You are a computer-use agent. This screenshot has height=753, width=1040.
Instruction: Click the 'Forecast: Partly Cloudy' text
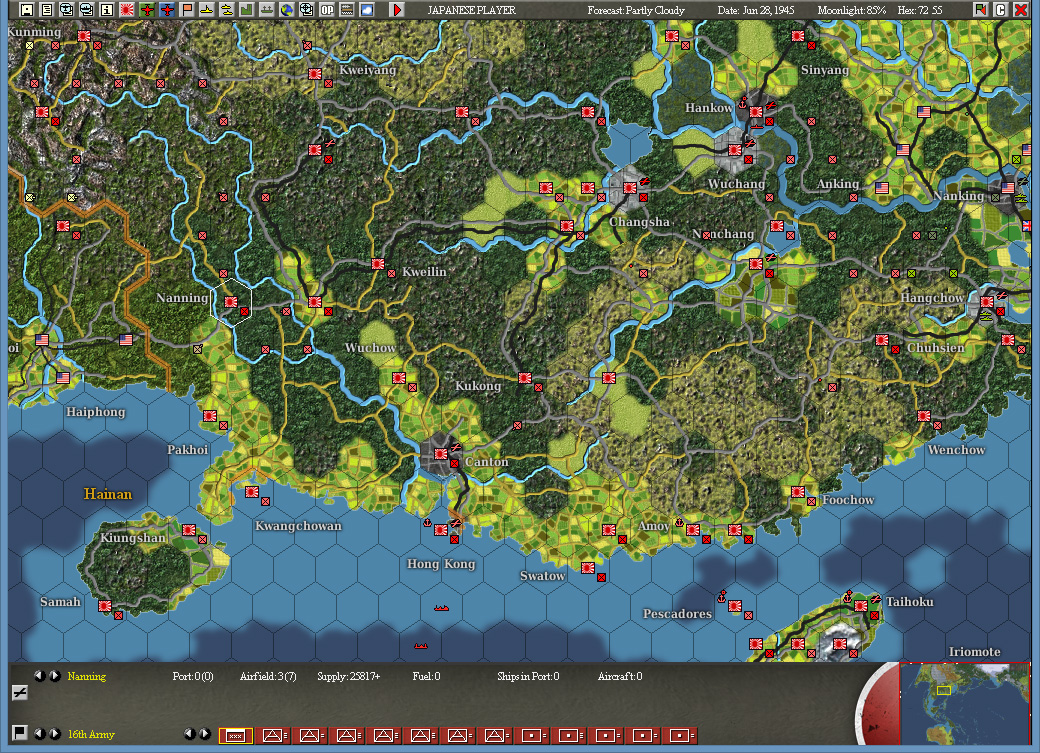(636, 10)
